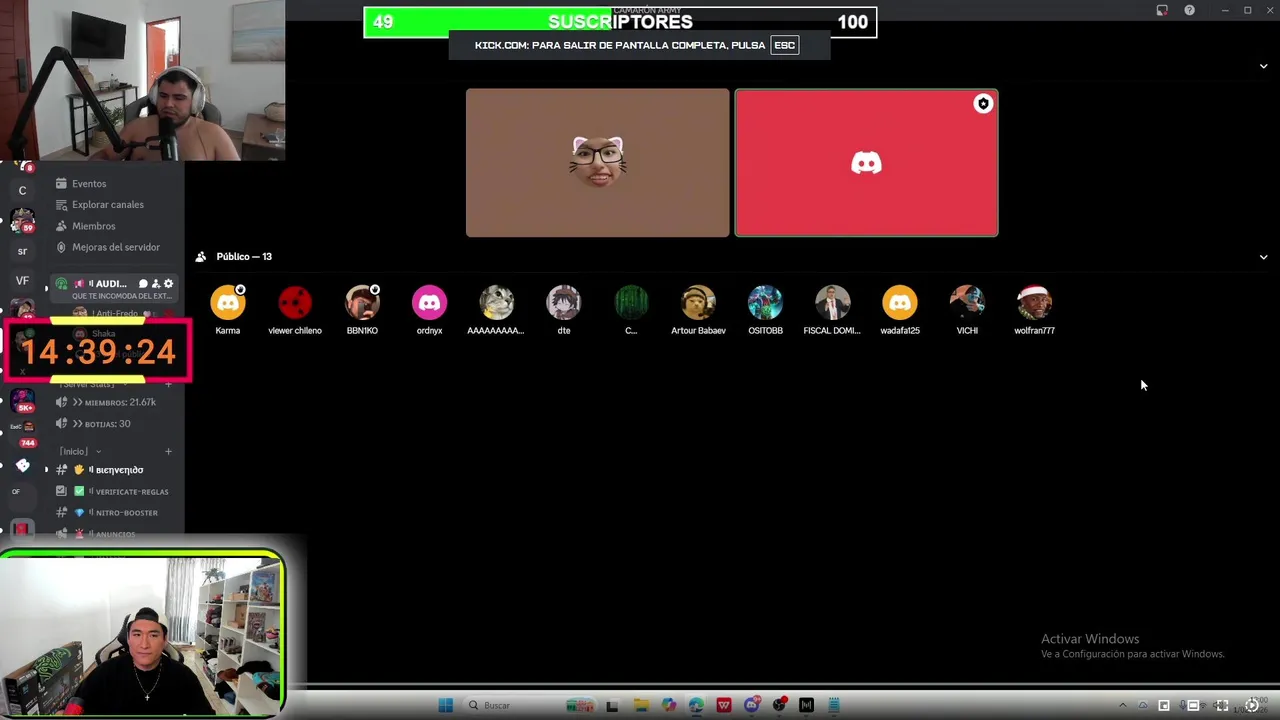Open File Explorer from the taskbar
Screen dimensions: 1280x720
tap(641, 705)
